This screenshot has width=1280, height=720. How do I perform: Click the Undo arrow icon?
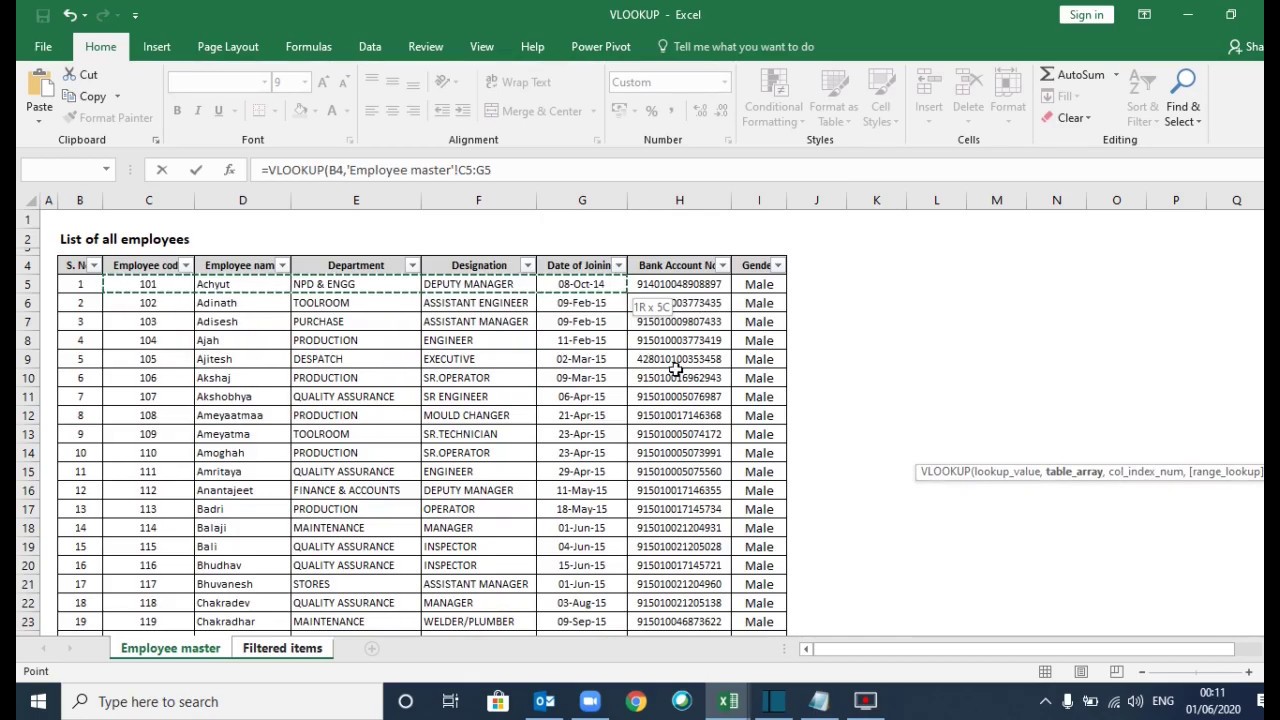coord(70,15)
